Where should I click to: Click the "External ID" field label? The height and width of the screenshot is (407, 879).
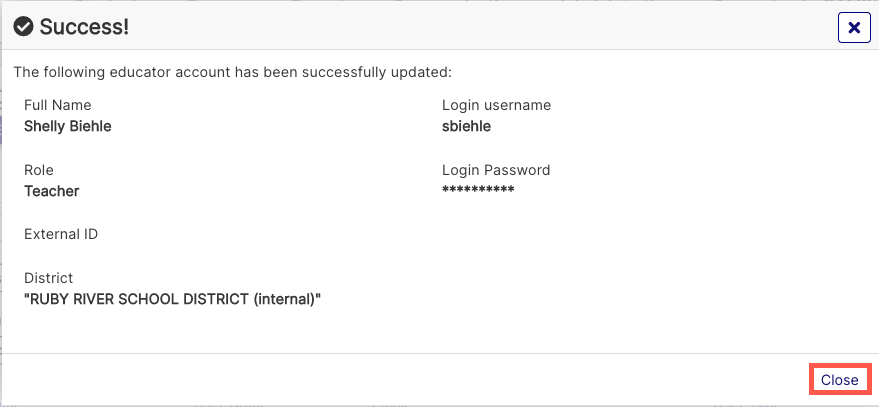point(61,234)
